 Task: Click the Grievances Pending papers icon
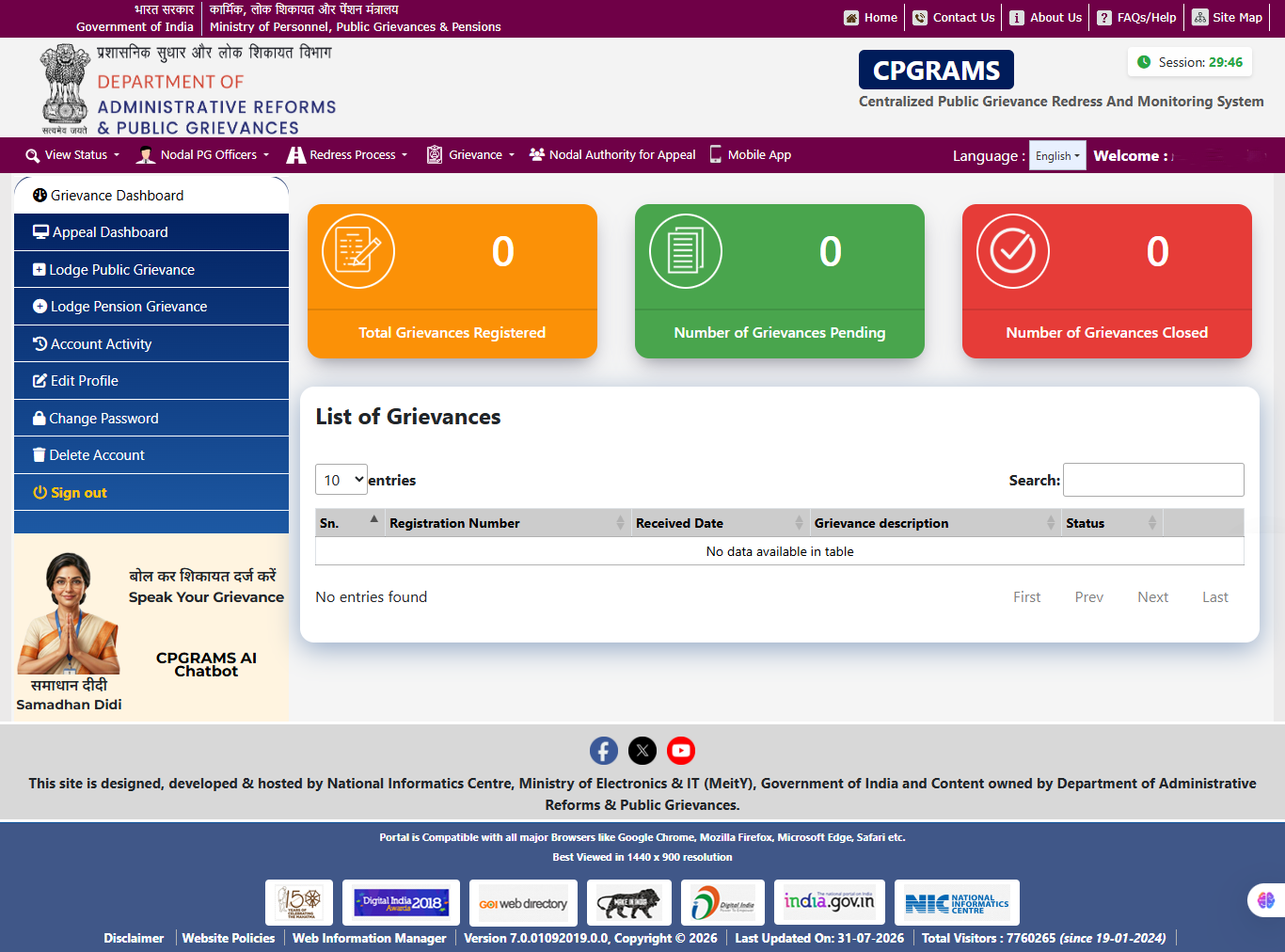click(x=686, y=251)
